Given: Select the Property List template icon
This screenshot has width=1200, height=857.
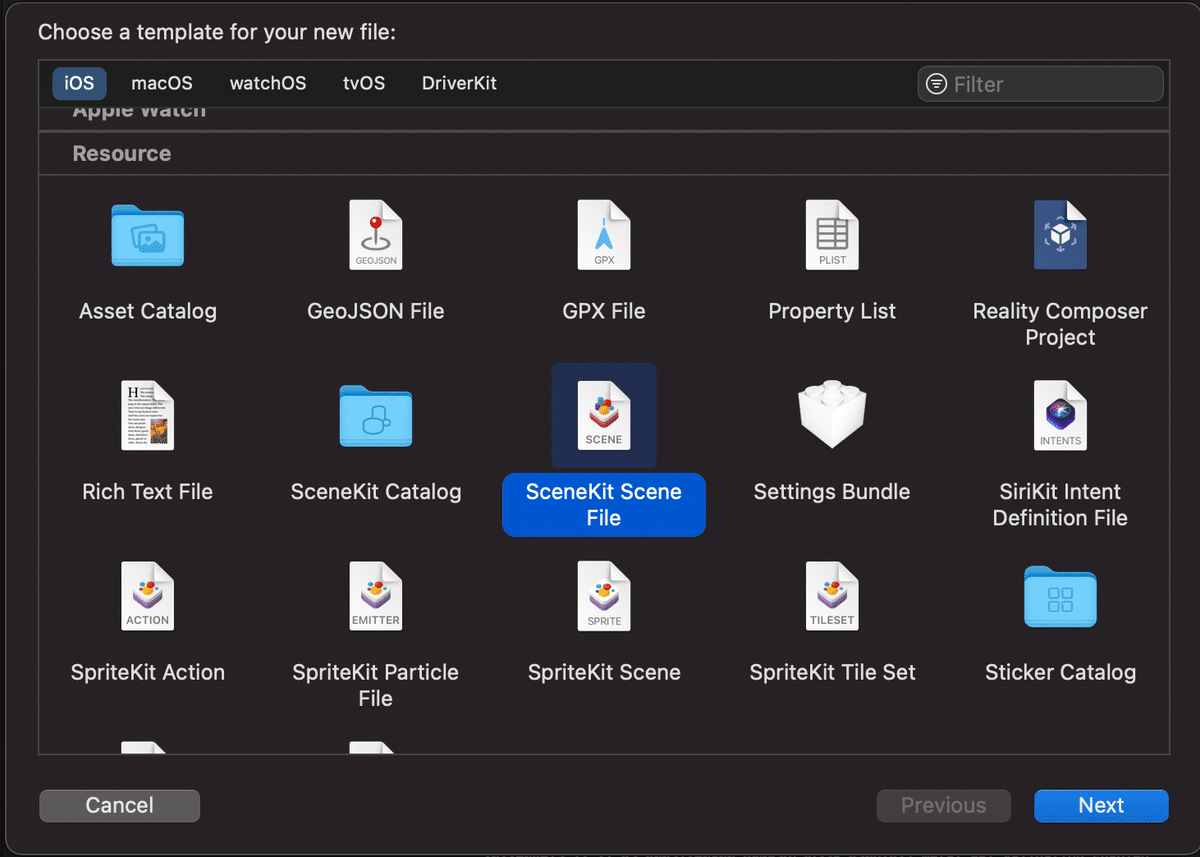Looking at the screenshot, I should [832, 234].
